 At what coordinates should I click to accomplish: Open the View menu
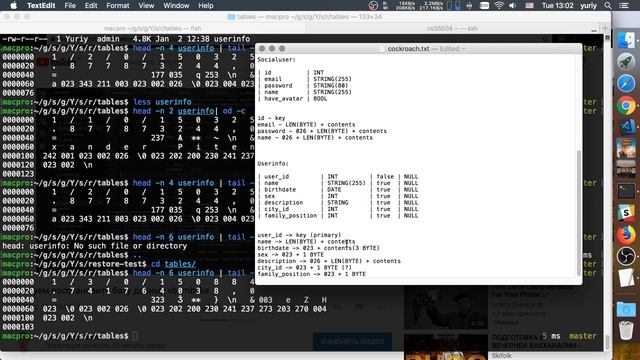click(146, 5)
